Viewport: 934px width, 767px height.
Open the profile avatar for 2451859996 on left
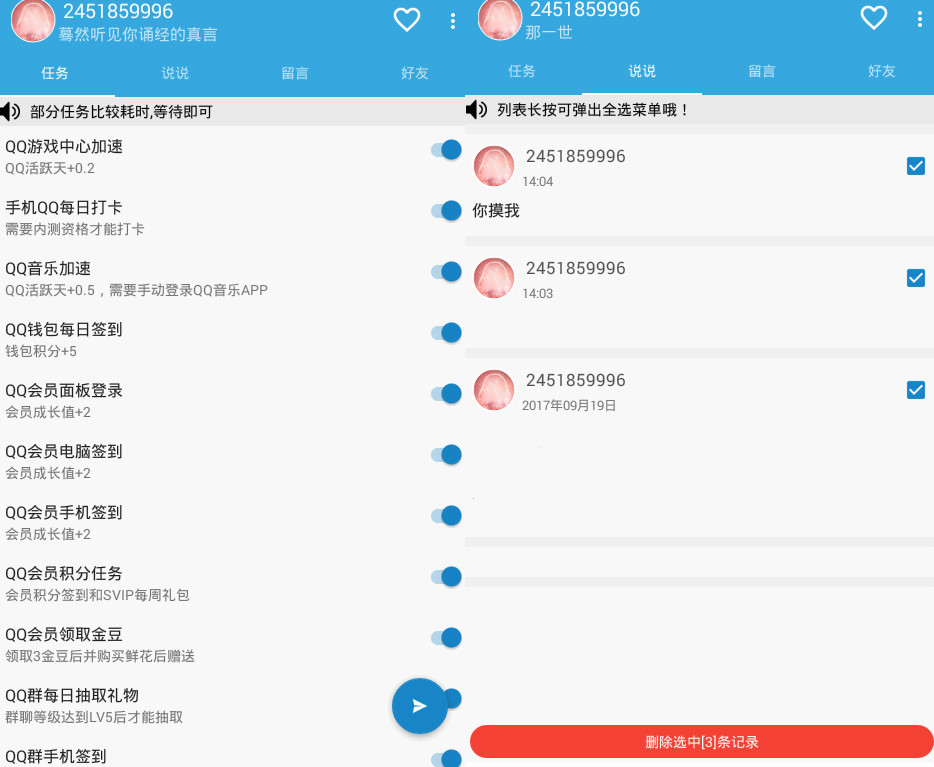click(x=33, y=19)
